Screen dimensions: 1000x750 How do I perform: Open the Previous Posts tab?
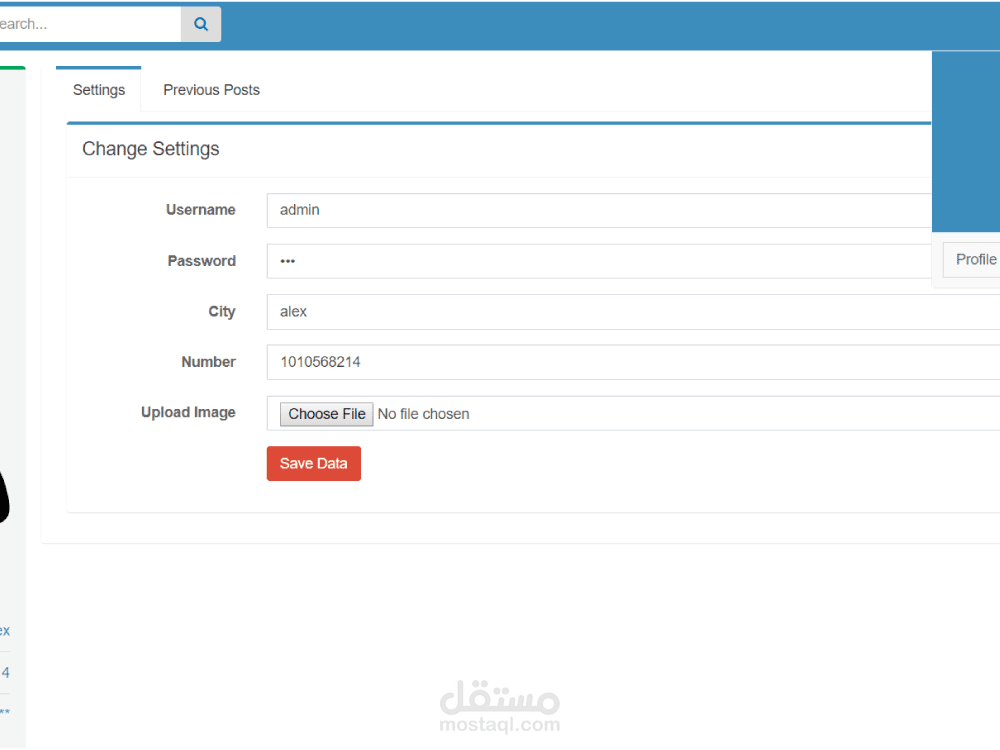pos(211,90)
